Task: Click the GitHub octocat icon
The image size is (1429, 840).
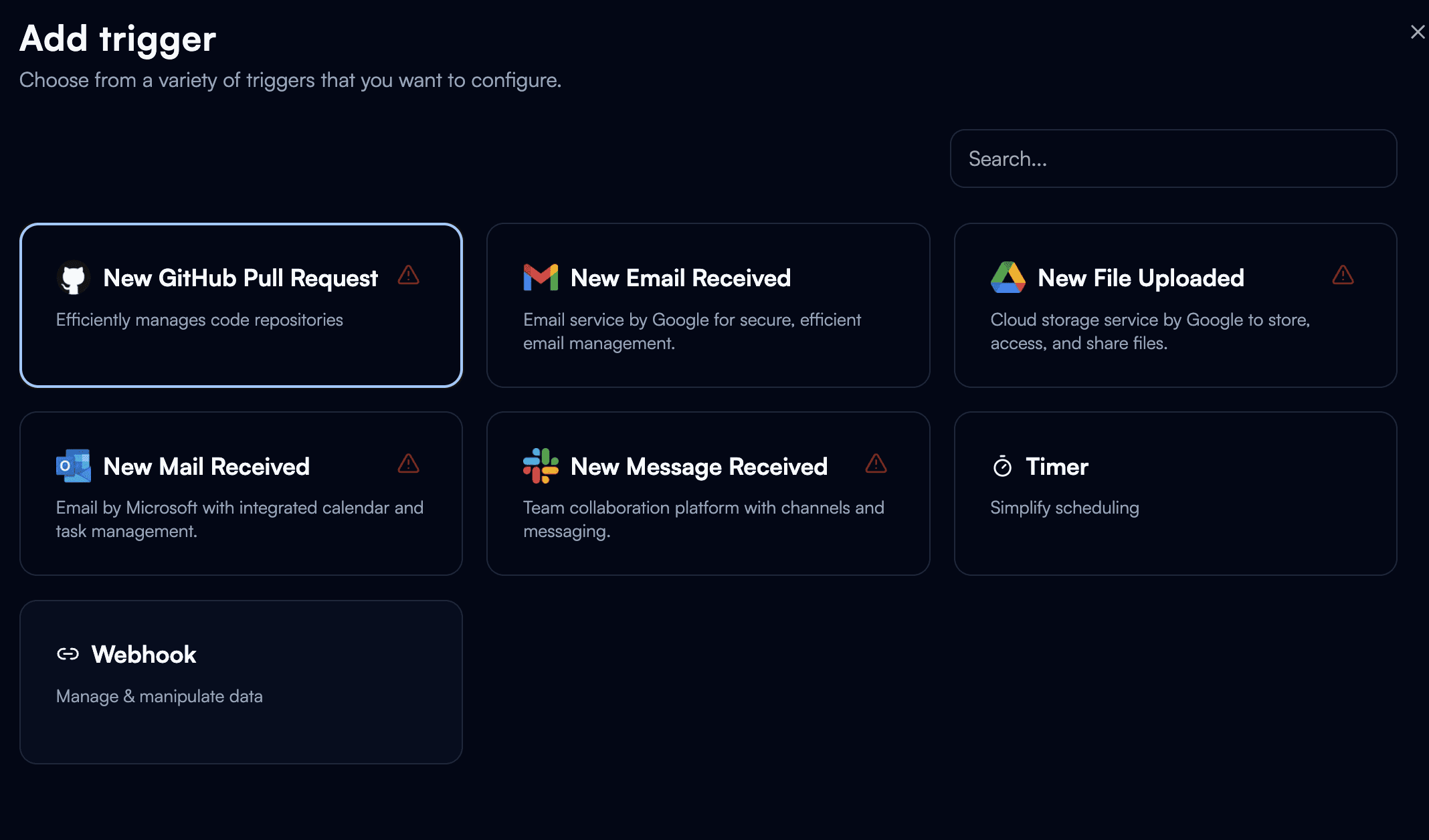Action: 73,278
